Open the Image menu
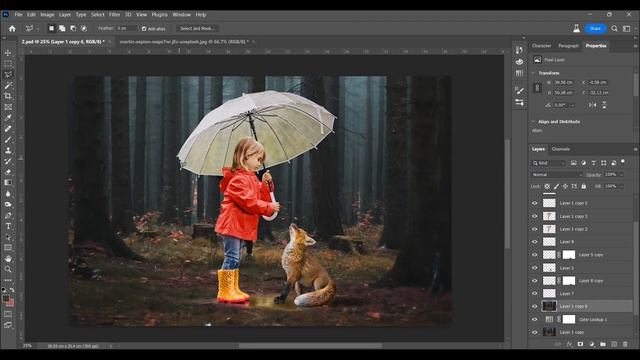Image resolution: width=640 pixels, height=360 pixels. 47,14
